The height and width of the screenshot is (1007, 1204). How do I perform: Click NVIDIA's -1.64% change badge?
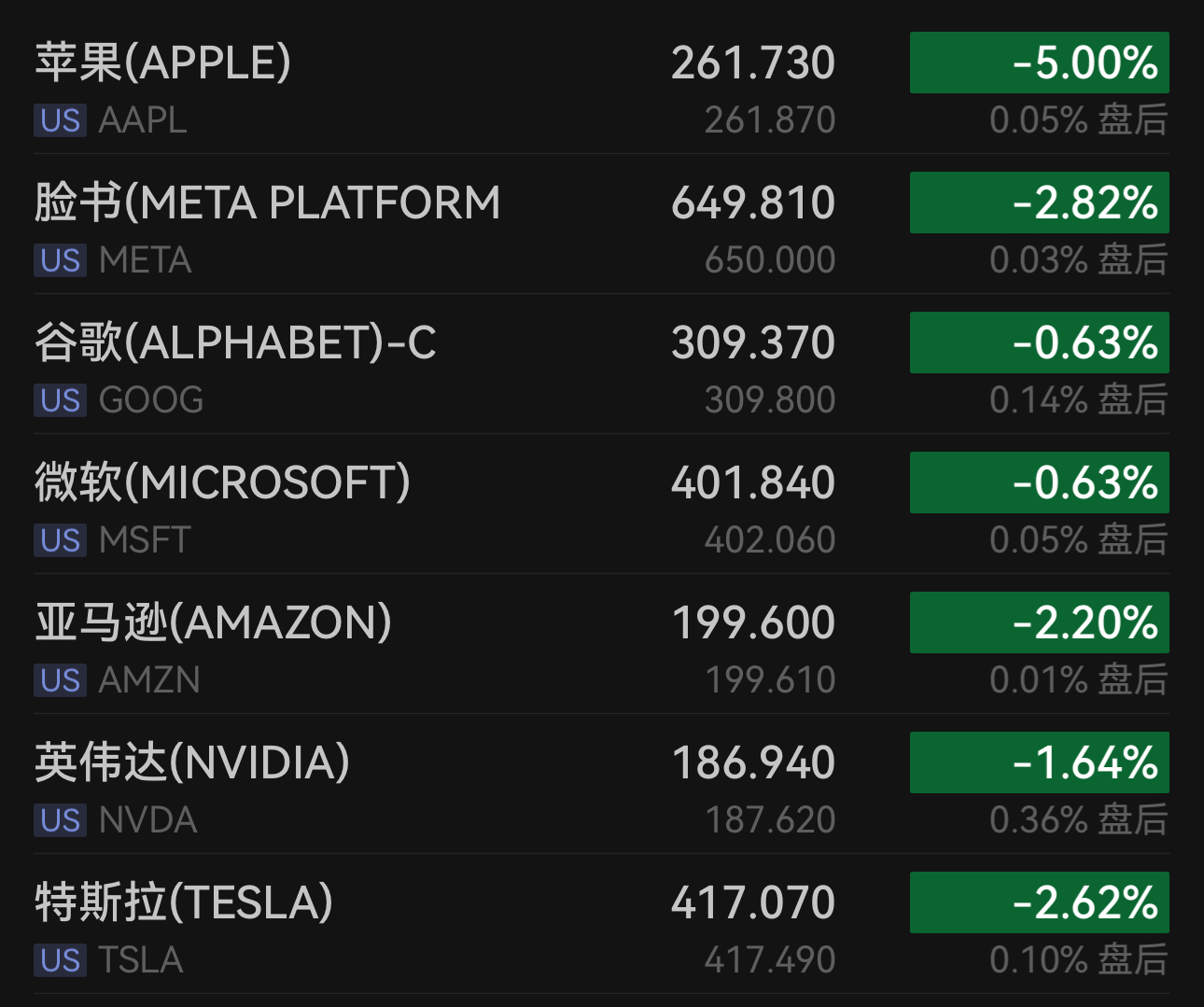[1039, 763]
